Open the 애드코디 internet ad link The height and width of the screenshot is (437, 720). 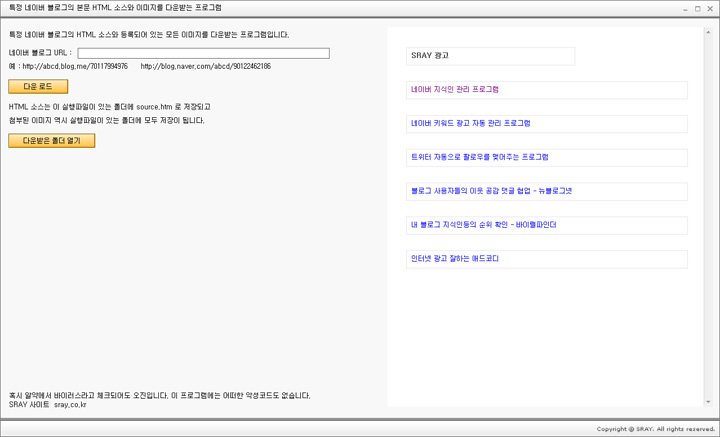pyautogui.click(x=454, y=259)
